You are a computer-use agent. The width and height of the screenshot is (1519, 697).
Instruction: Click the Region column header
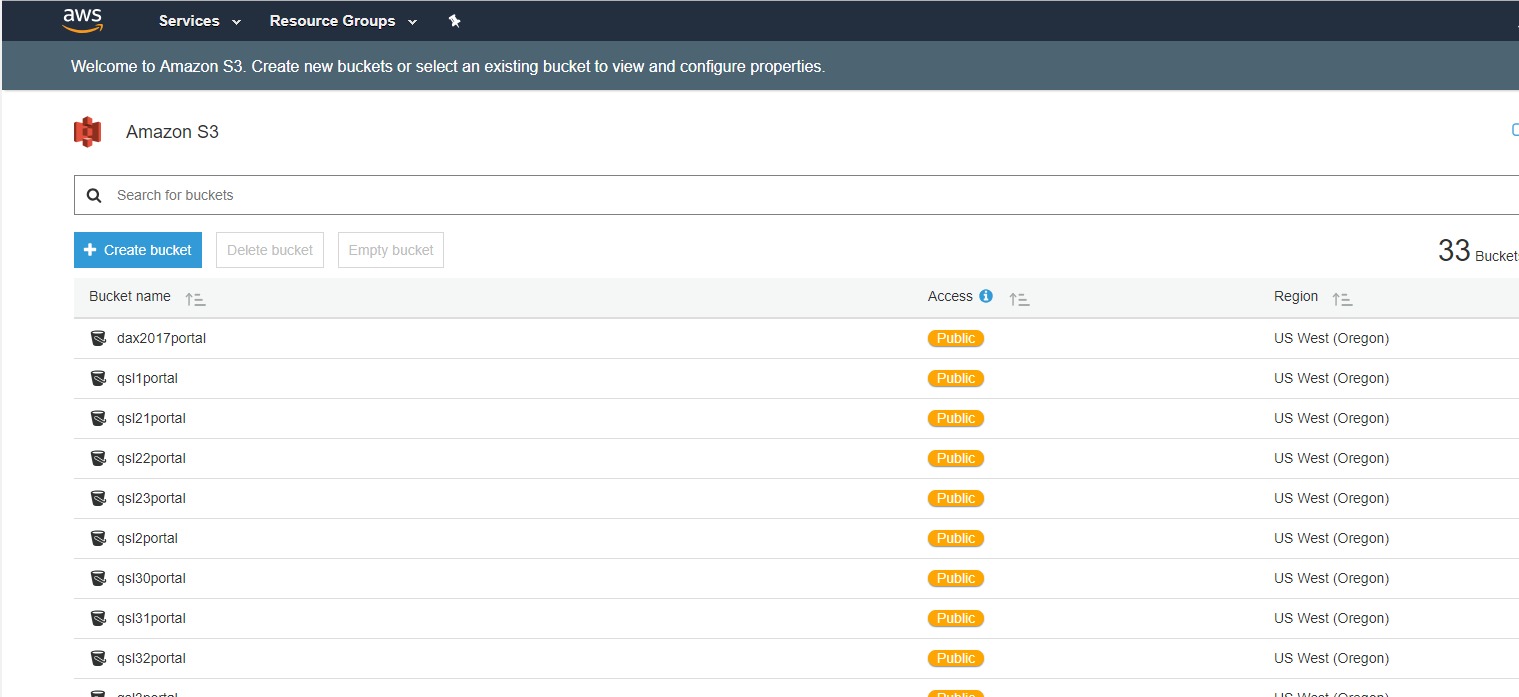[1296, 296]
